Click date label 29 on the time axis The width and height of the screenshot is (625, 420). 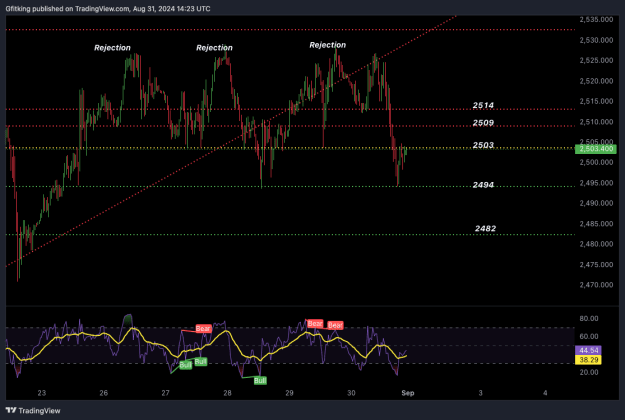click(289, 393)
